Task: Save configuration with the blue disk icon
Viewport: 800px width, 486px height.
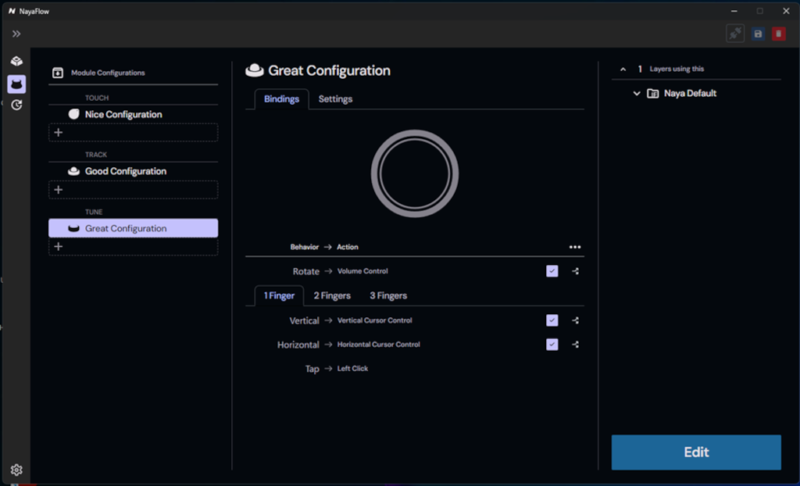Action: click(758, 34)
